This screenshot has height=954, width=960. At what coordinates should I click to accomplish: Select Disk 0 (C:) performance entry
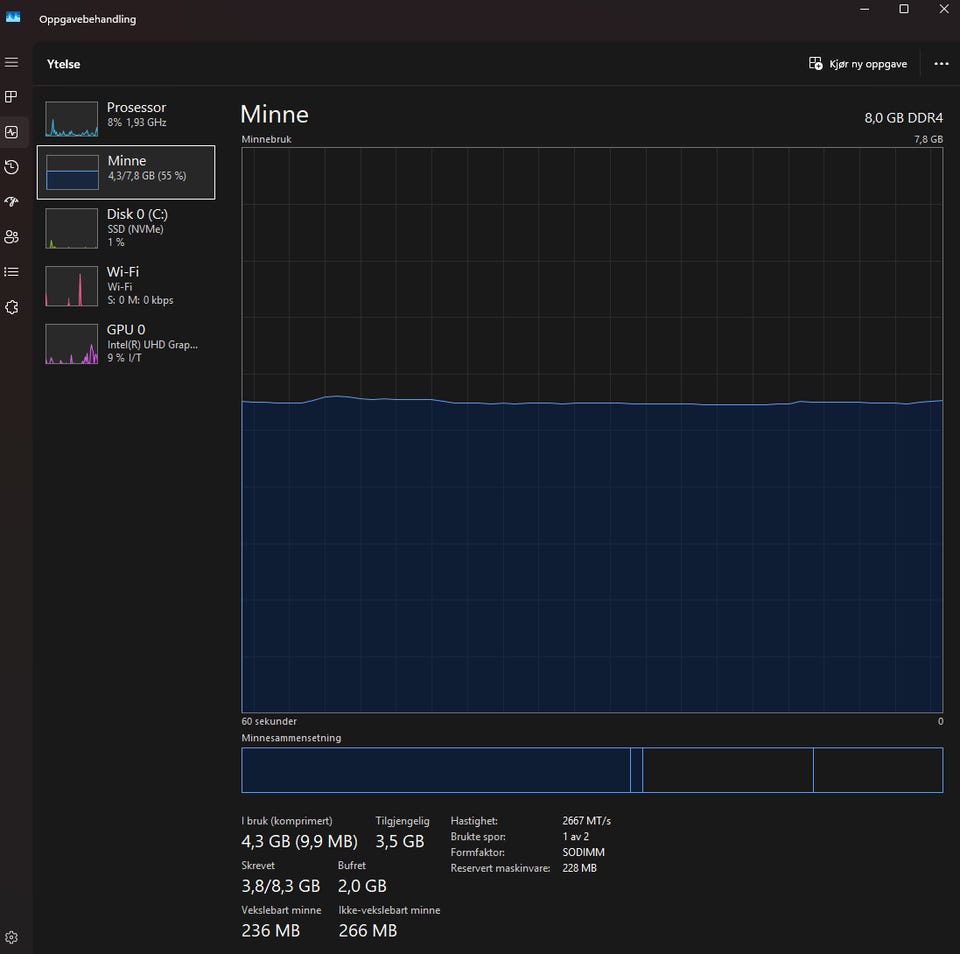pyautogui.click(x=126, y=228)
